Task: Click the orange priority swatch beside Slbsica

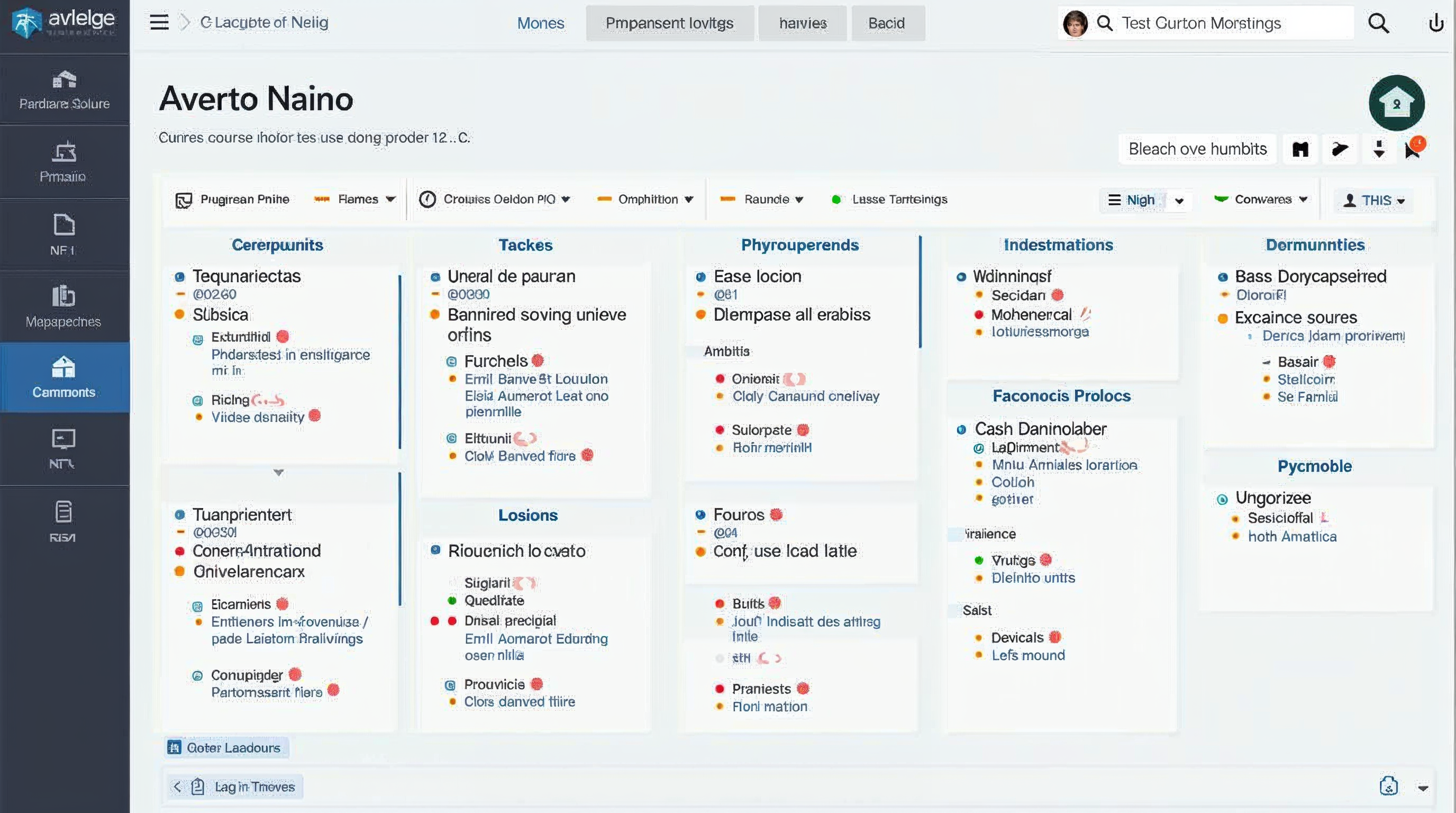Action: [180, 314]
